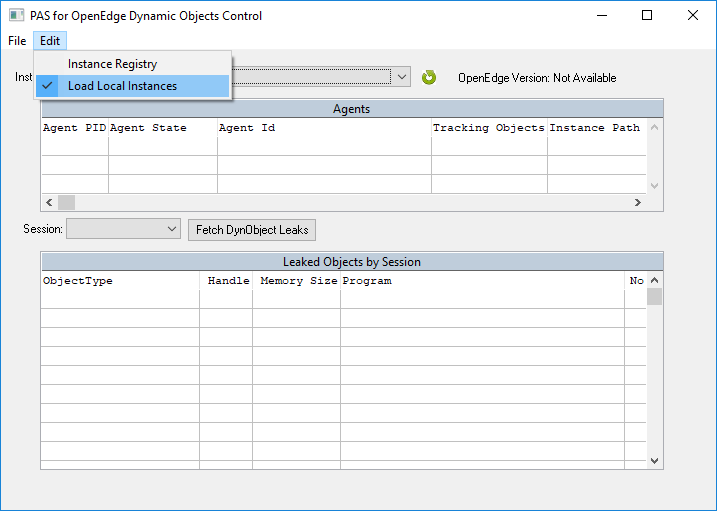717x511 pixels.
Task: Close the open Edit menu
Action: click(50, 41)
